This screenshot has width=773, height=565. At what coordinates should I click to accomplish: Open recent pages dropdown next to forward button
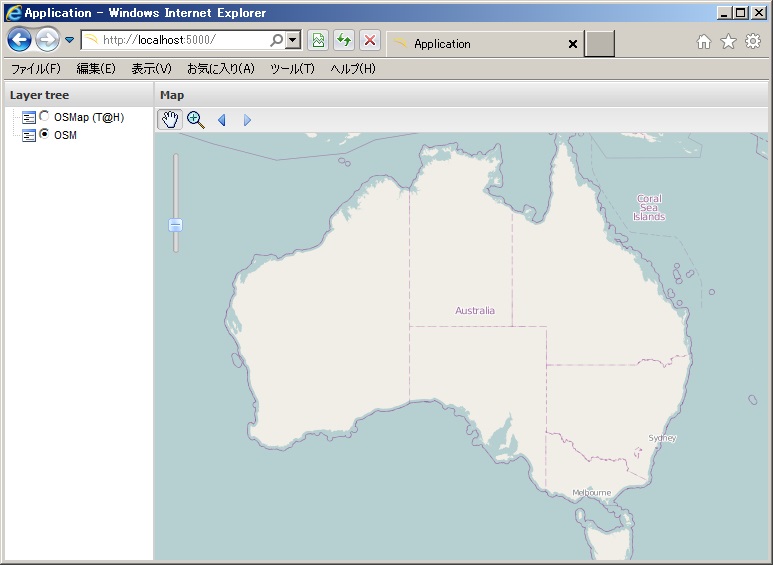(70, 41)
